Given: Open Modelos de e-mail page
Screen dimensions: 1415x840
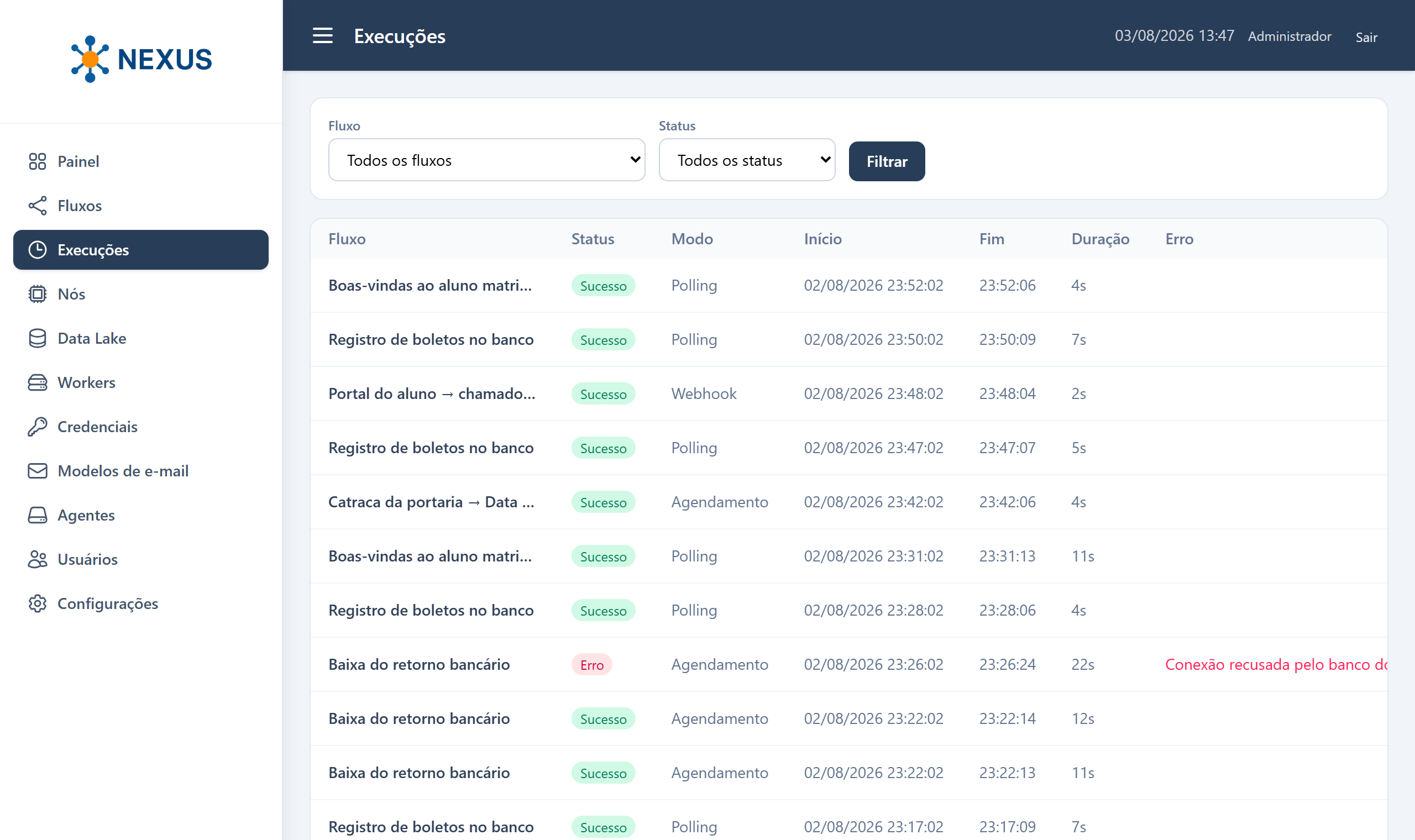Looking at the screenshot, I should tap(141, 470).
